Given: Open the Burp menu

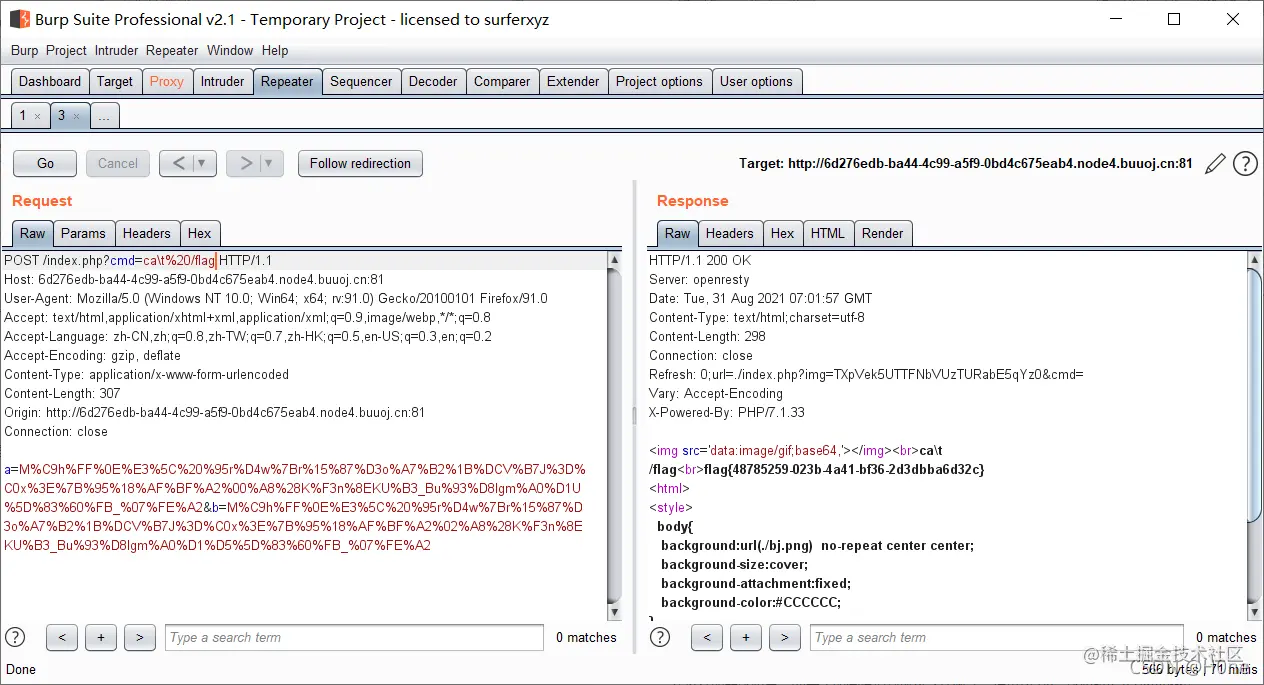Looking at the screenshot, I should (25, 50).
